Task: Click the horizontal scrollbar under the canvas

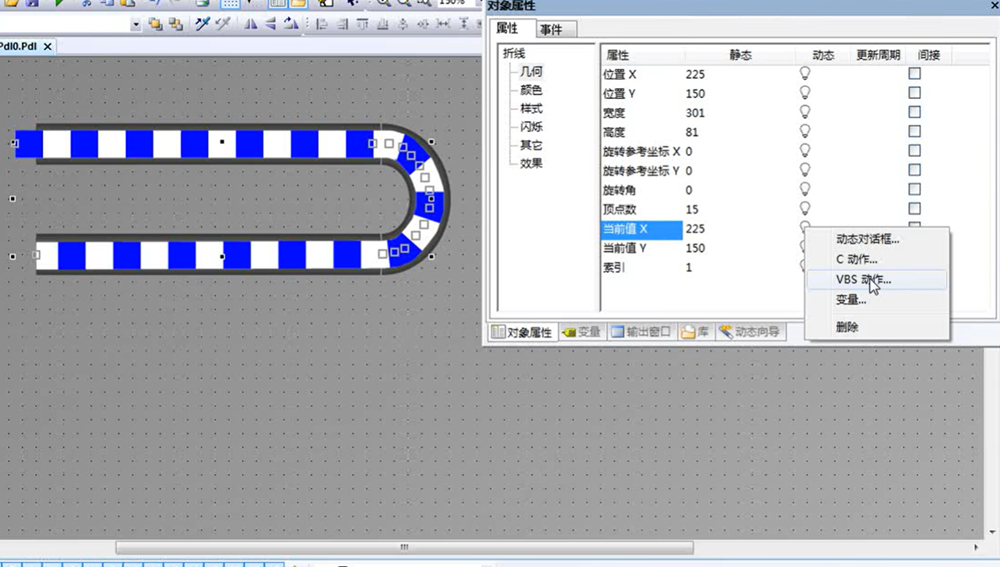Action: pyautogui.click(x=404, y=548)
